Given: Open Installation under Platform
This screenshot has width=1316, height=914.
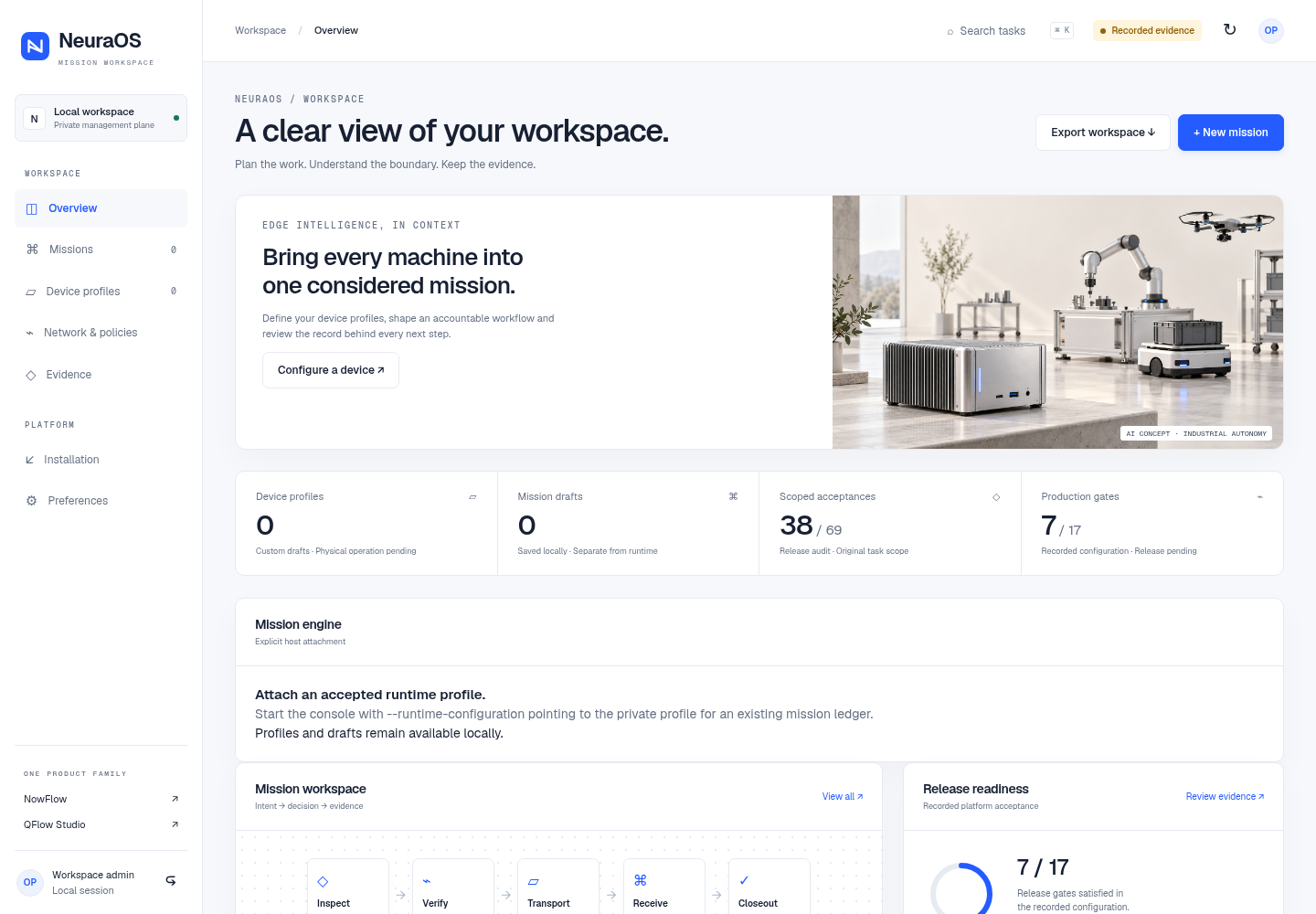Looking at the screenshot, I should 101,460.
